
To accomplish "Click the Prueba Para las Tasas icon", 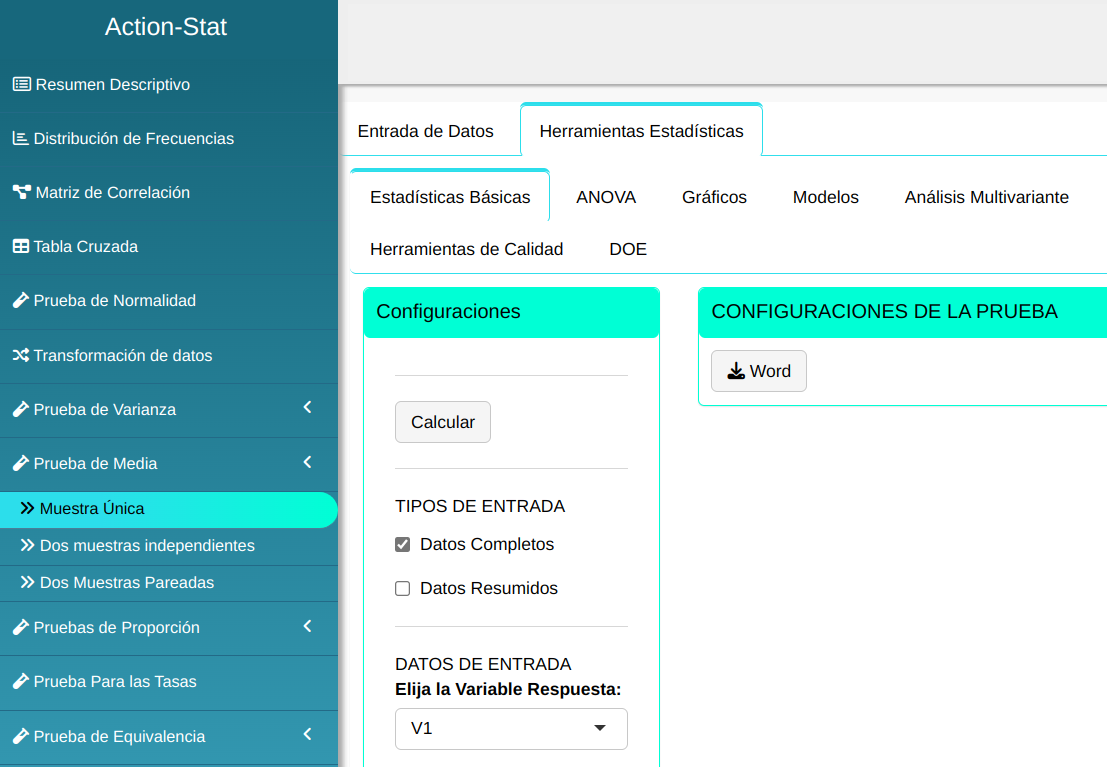I will point(20,682).
